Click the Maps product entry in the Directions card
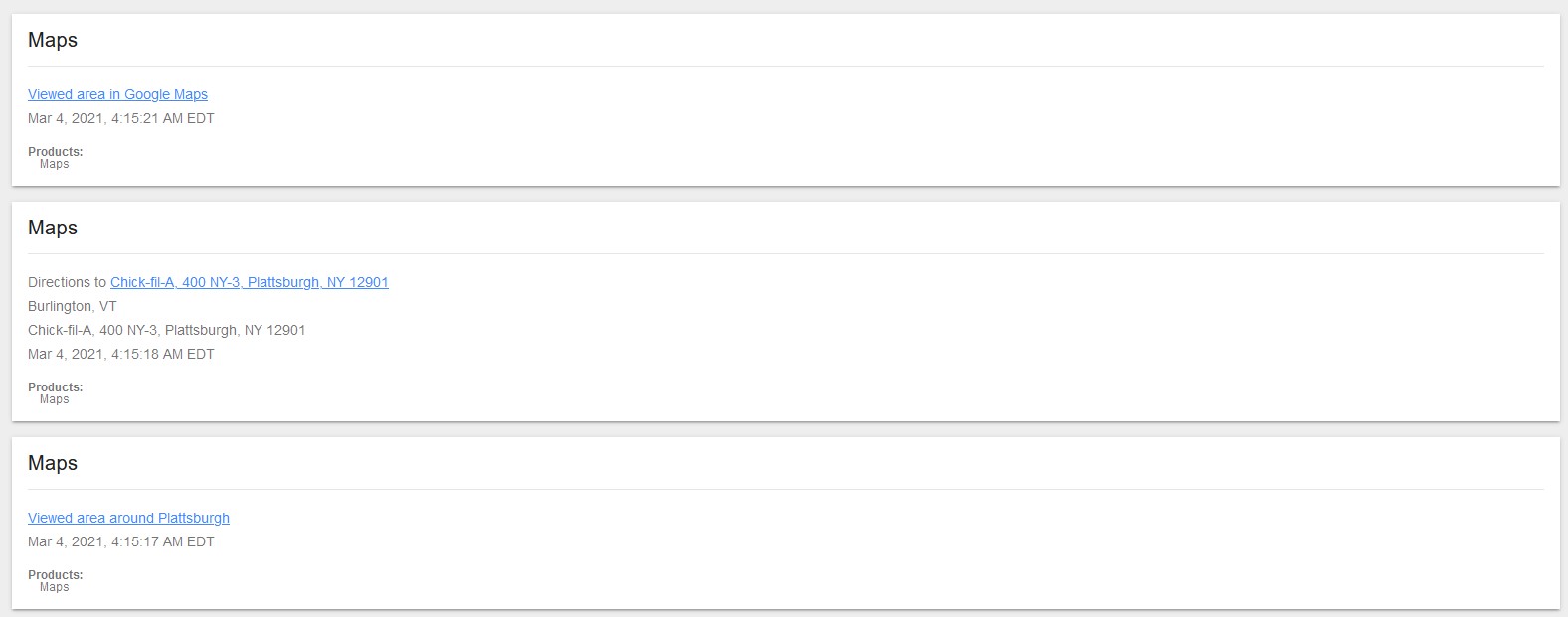1568x617 pixels. (x=55, y=399)
